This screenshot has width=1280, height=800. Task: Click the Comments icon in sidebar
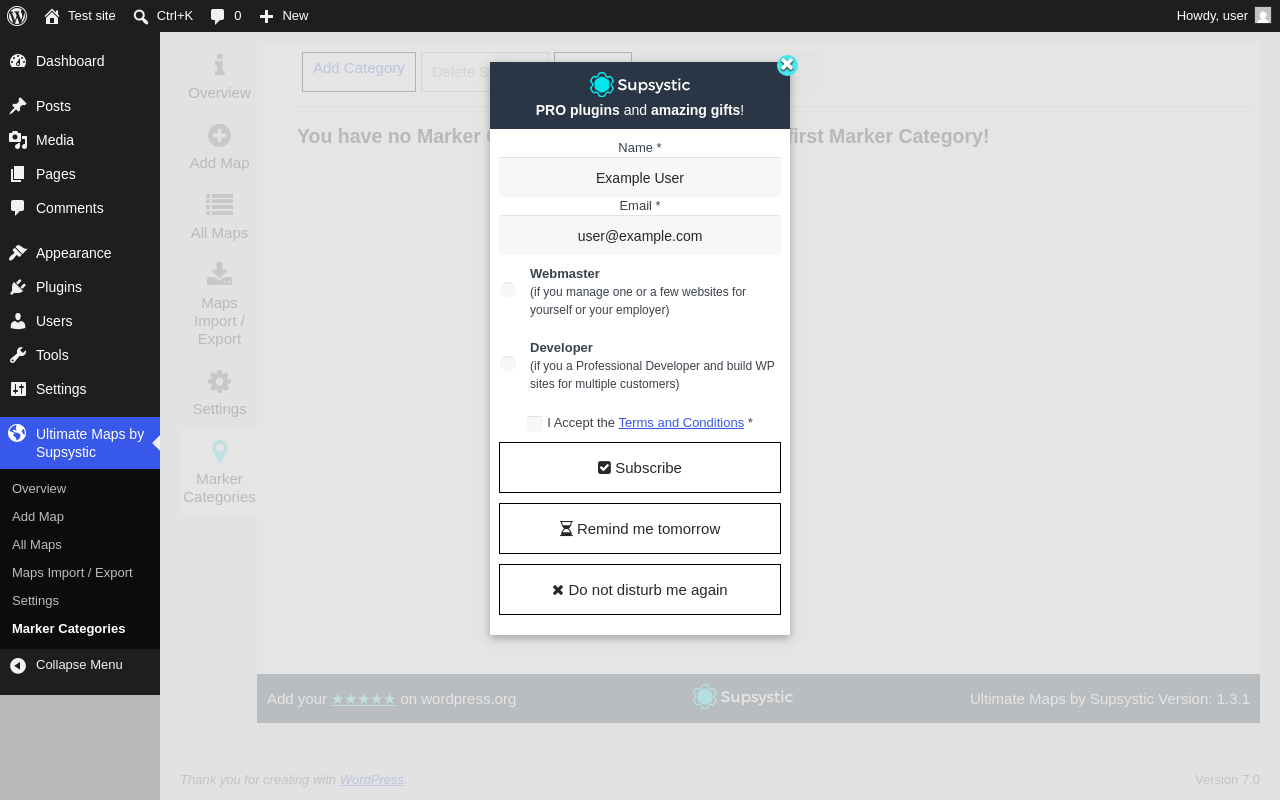pyautogui.click(x=18, y=208)
